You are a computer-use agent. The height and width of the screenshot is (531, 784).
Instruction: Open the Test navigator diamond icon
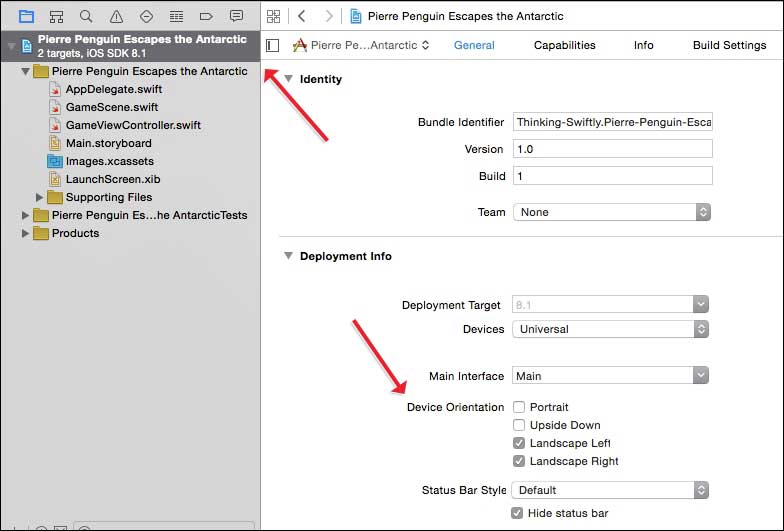pos(146,16)
